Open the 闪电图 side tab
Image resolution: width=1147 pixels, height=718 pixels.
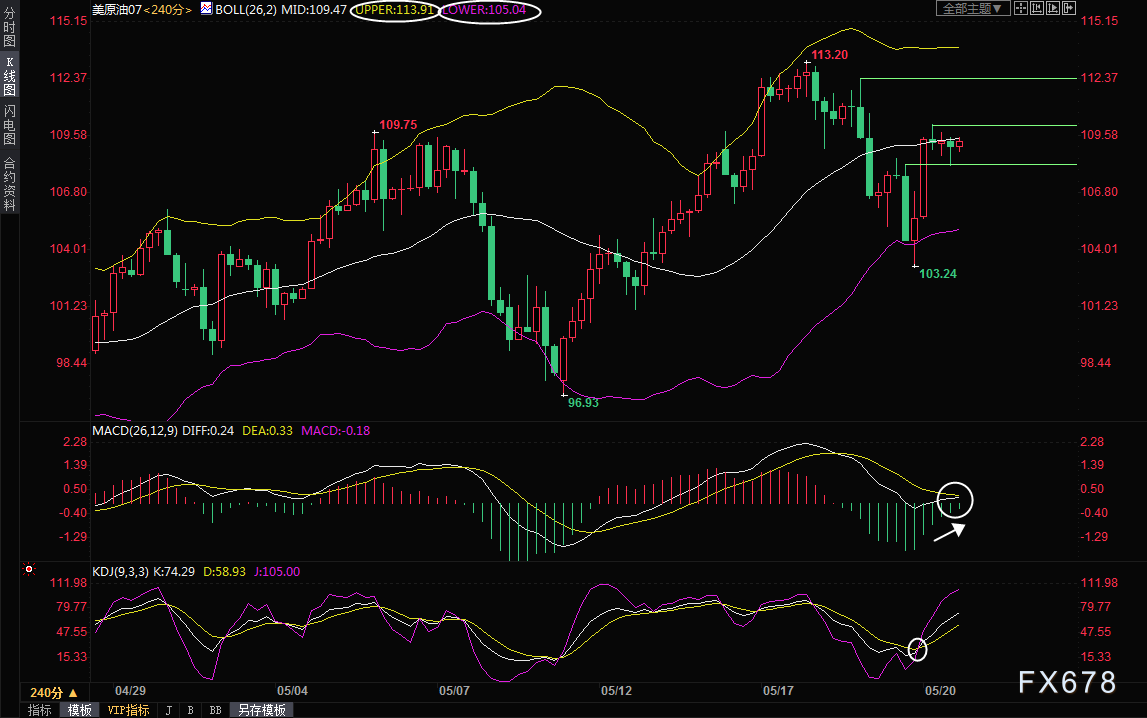click(10, 125)
